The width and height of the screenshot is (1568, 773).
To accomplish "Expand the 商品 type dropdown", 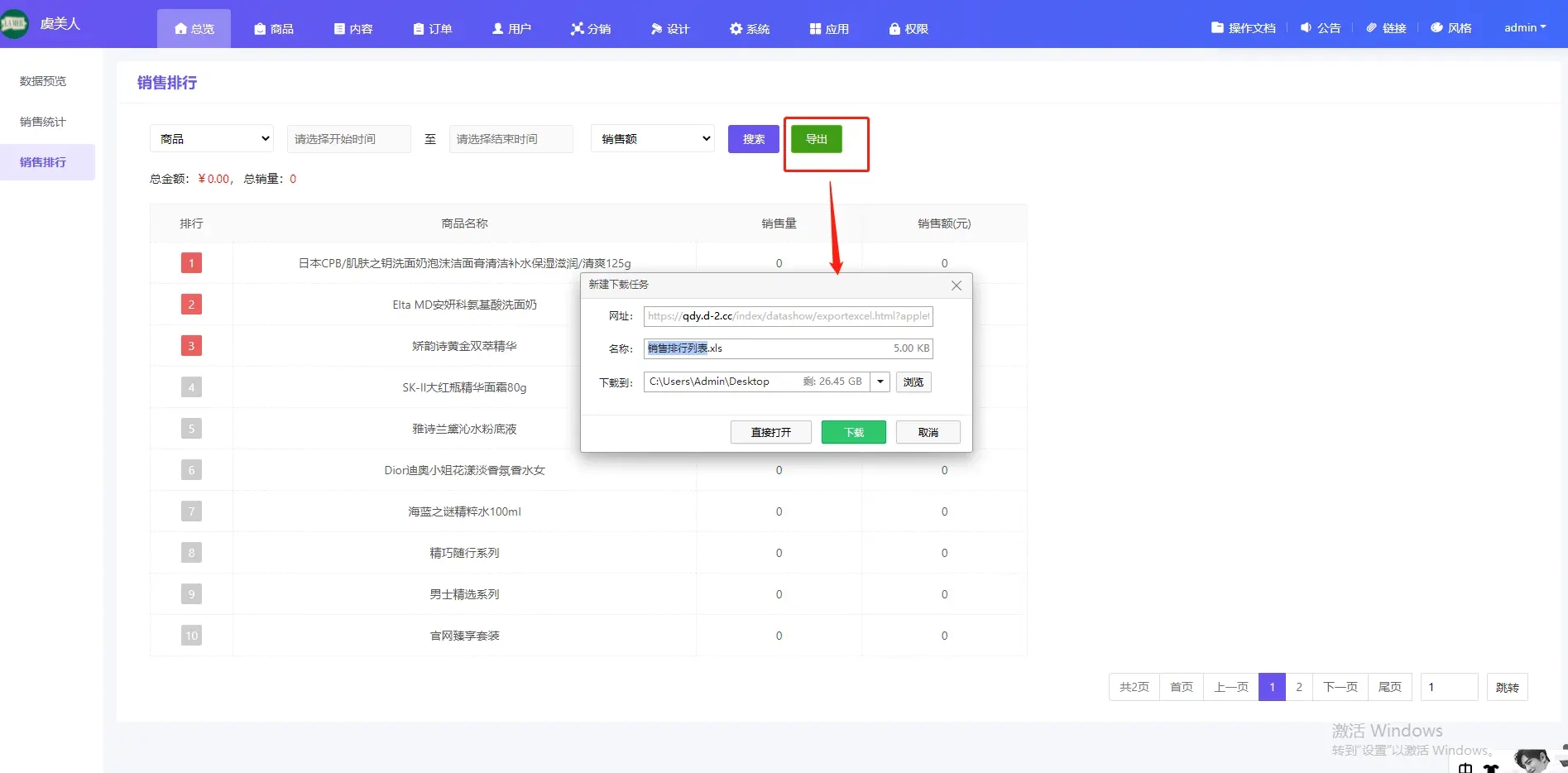I will point(212,139).
